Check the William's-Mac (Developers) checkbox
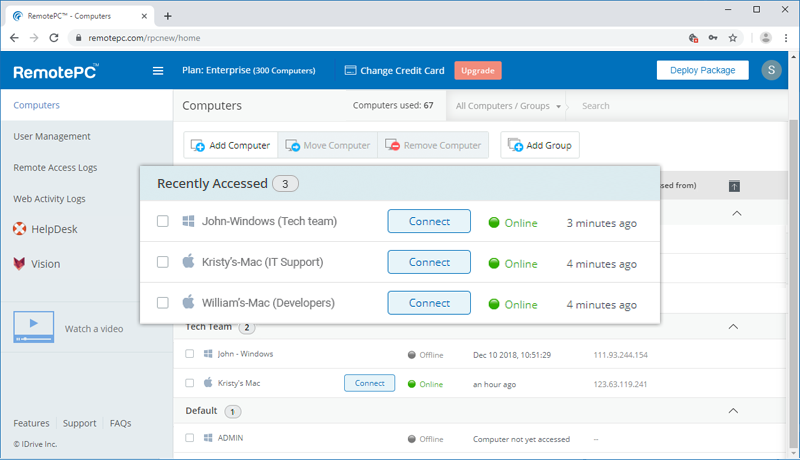This screenshot has width=800, height=460. pos(163,302)
